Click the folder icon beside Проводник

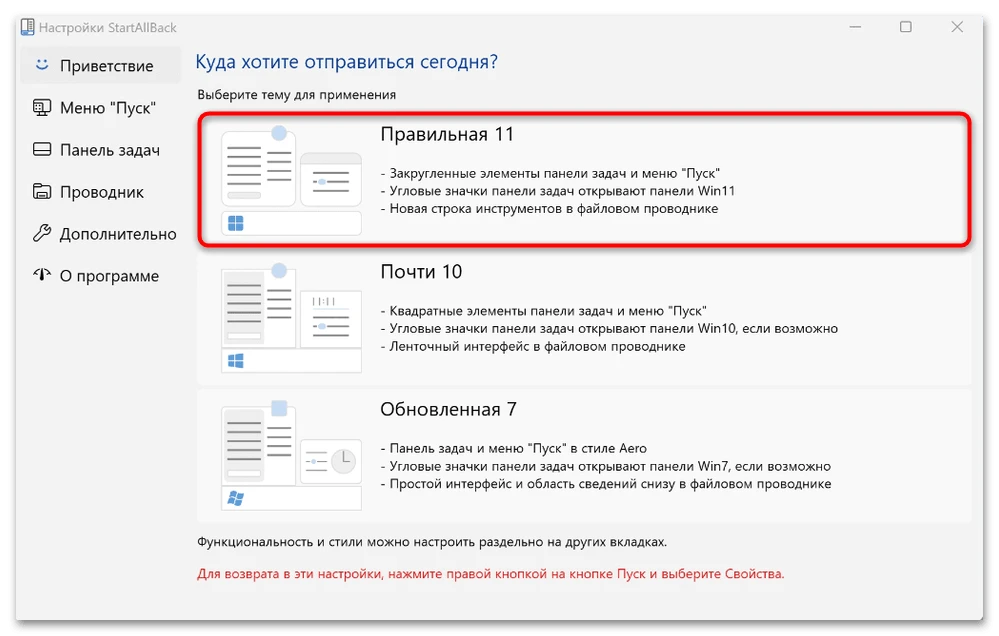point(41,191)
